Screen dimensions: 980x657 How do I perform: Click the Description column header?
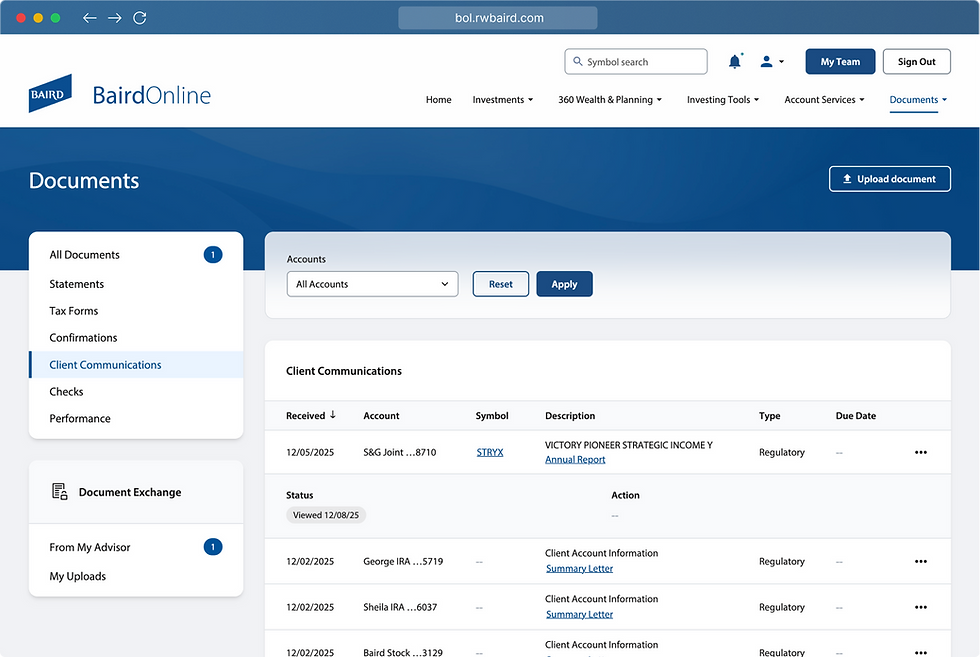click(570, 416)
